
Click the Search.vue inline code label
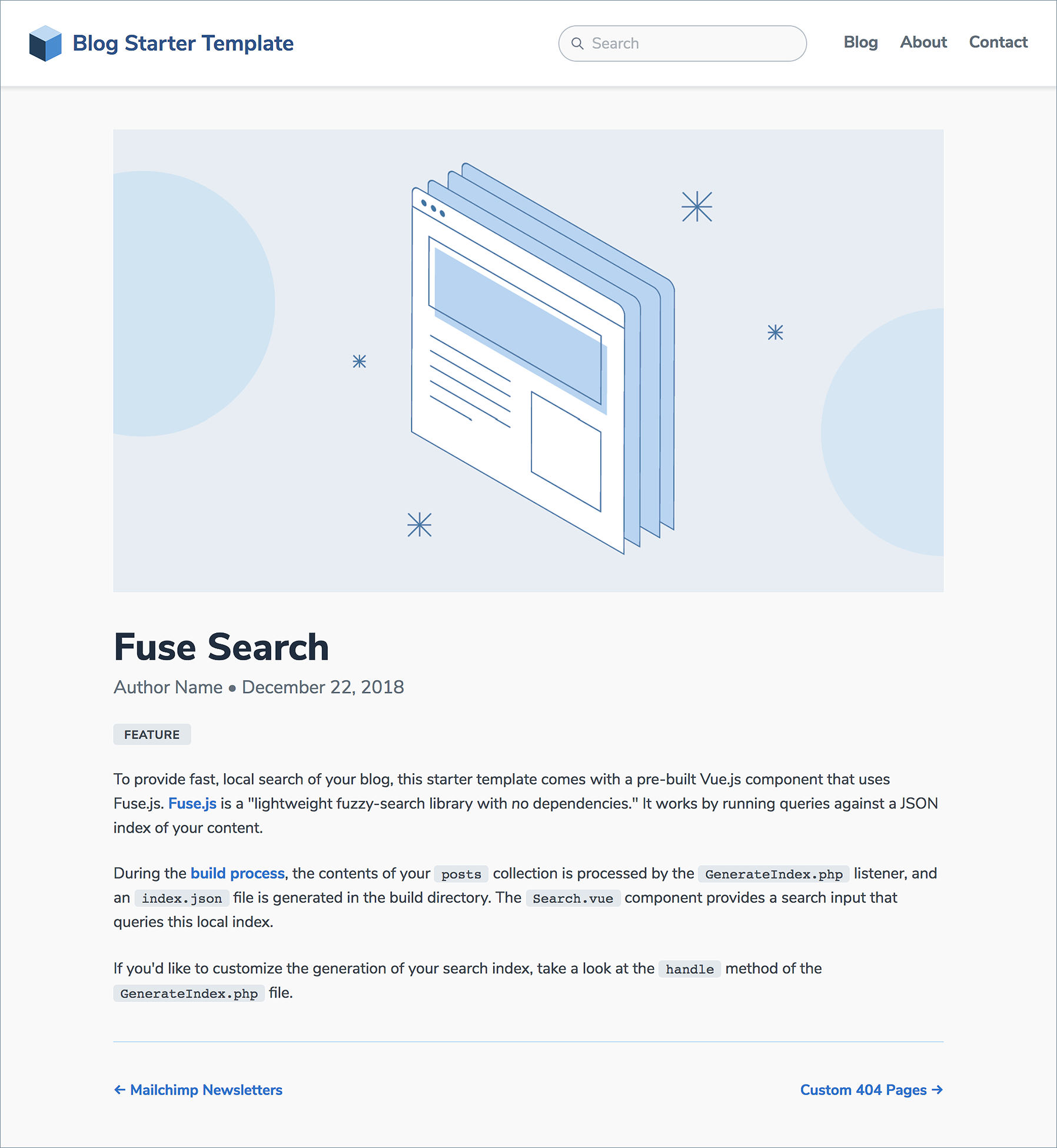pos(573,898)
